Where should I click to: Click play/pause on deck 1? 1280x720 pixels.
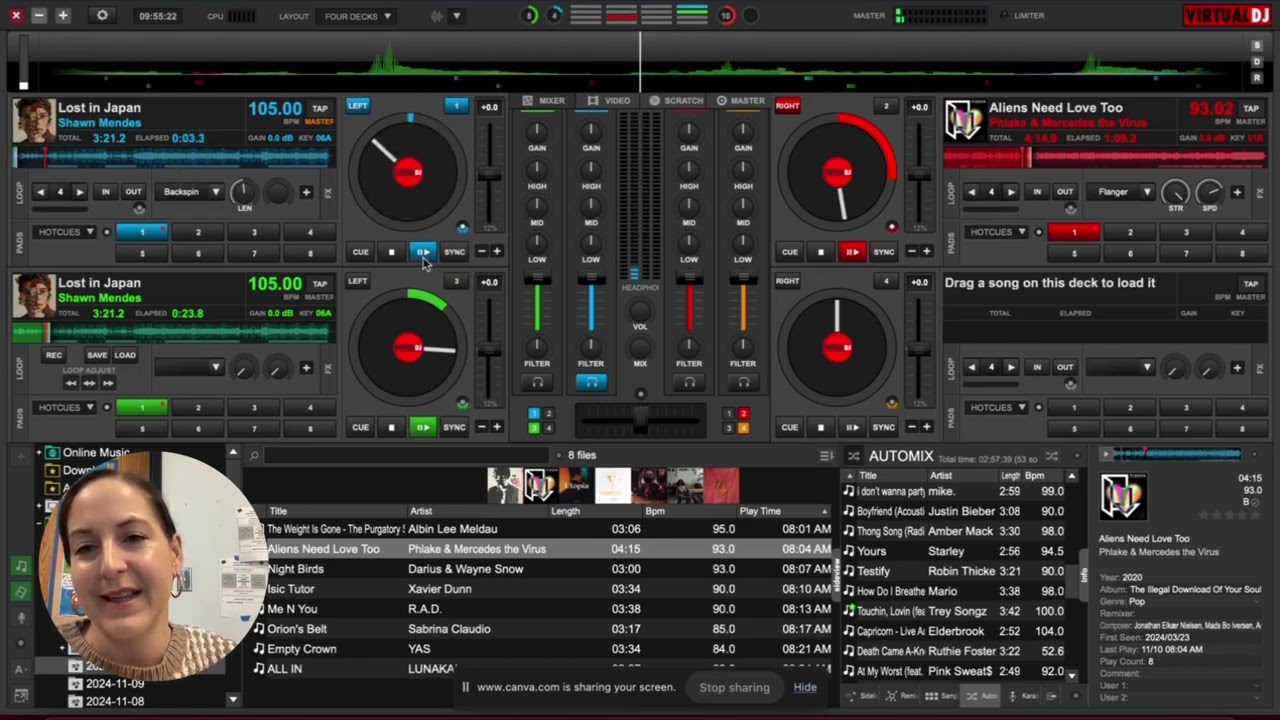(x=422, y=252)
